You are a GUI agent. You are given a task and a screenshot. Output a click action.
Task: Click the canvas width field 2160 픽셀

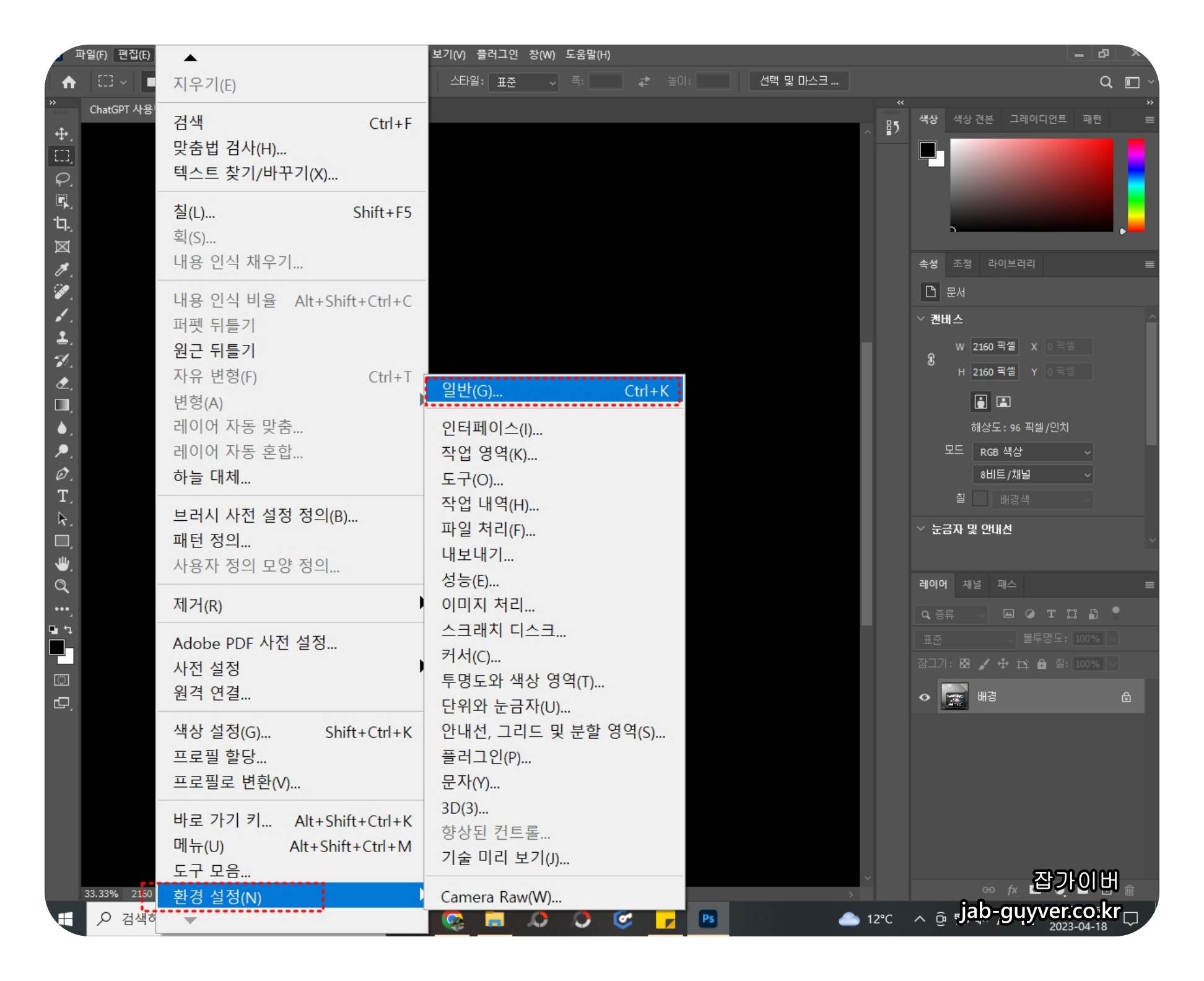993,346
